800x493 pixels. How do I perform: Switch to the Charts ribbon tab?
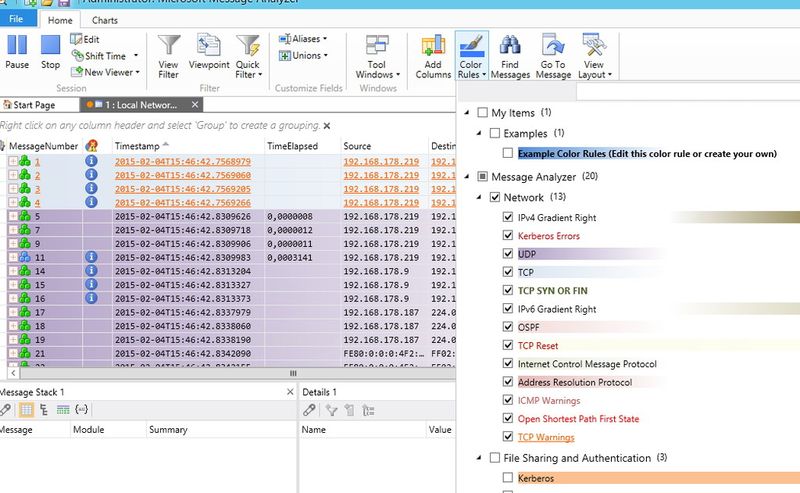[103, 19]
